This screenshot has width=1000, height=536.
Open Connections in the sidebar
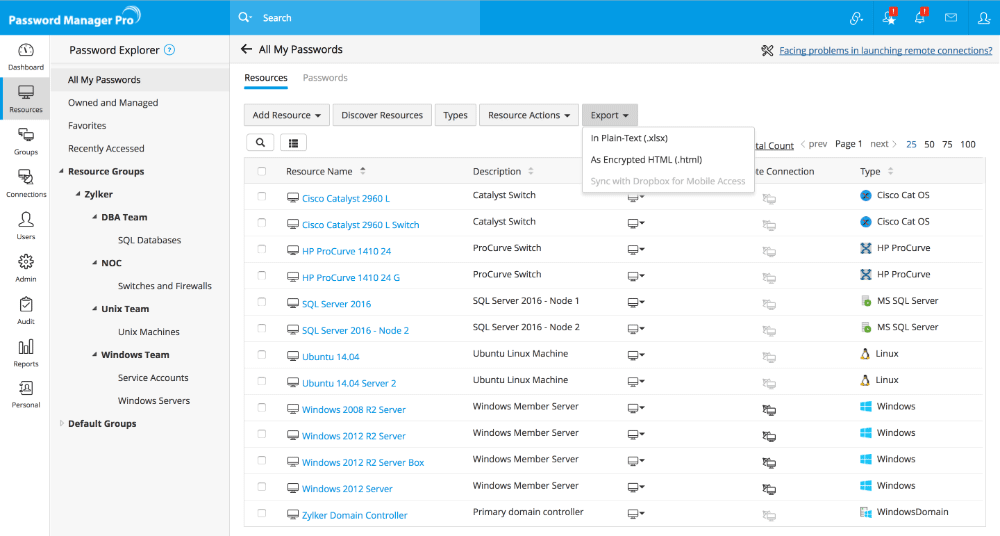coord(26,183)
